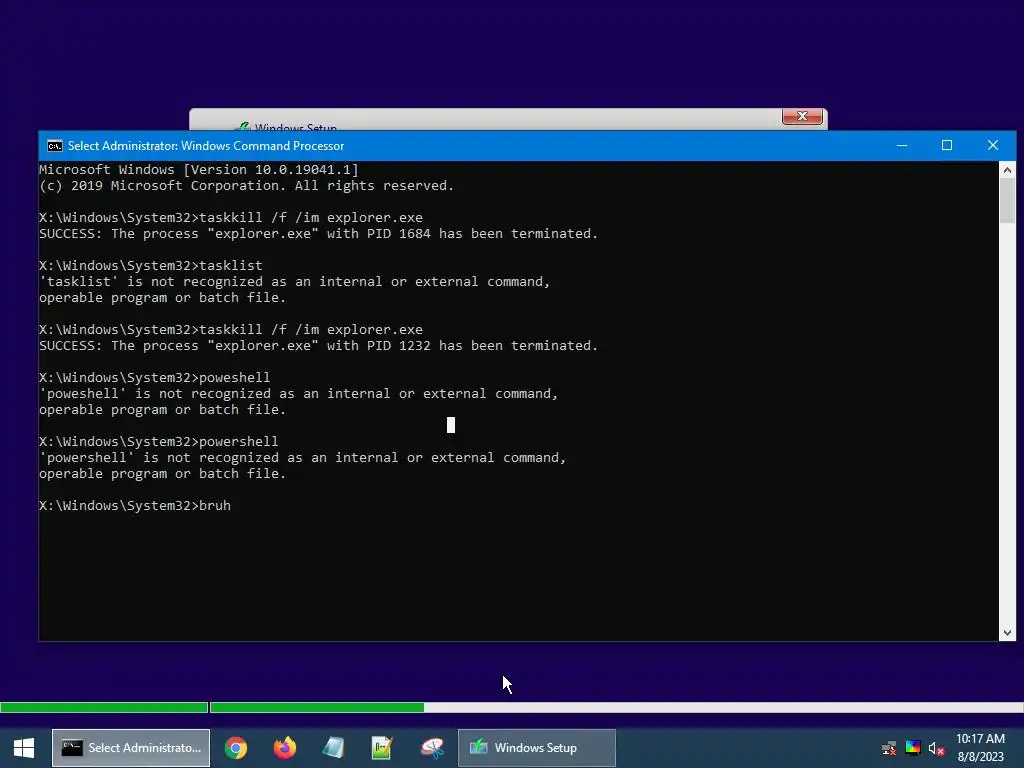
Task: Click the 'Microsoft Windows [Version 10.0.19041.1]' line
Action: [199, 170]
